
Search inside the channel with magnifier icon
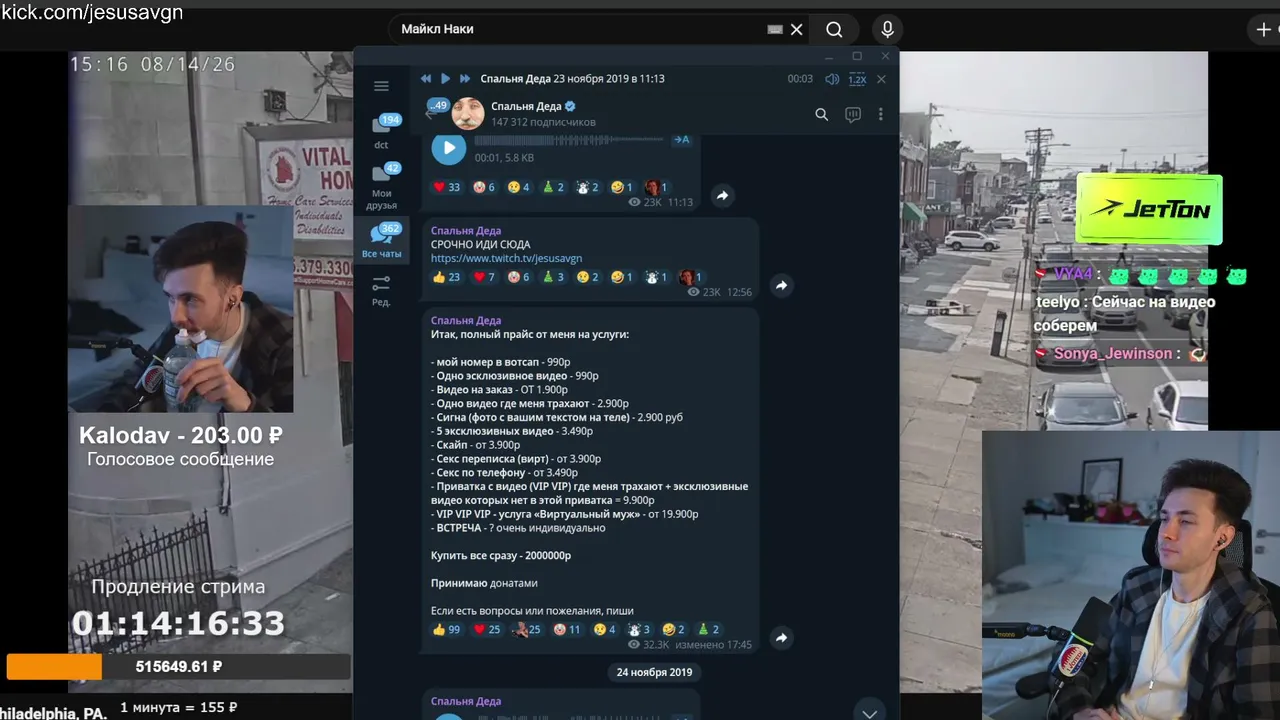pyautogui.click(x=821, y=115)
